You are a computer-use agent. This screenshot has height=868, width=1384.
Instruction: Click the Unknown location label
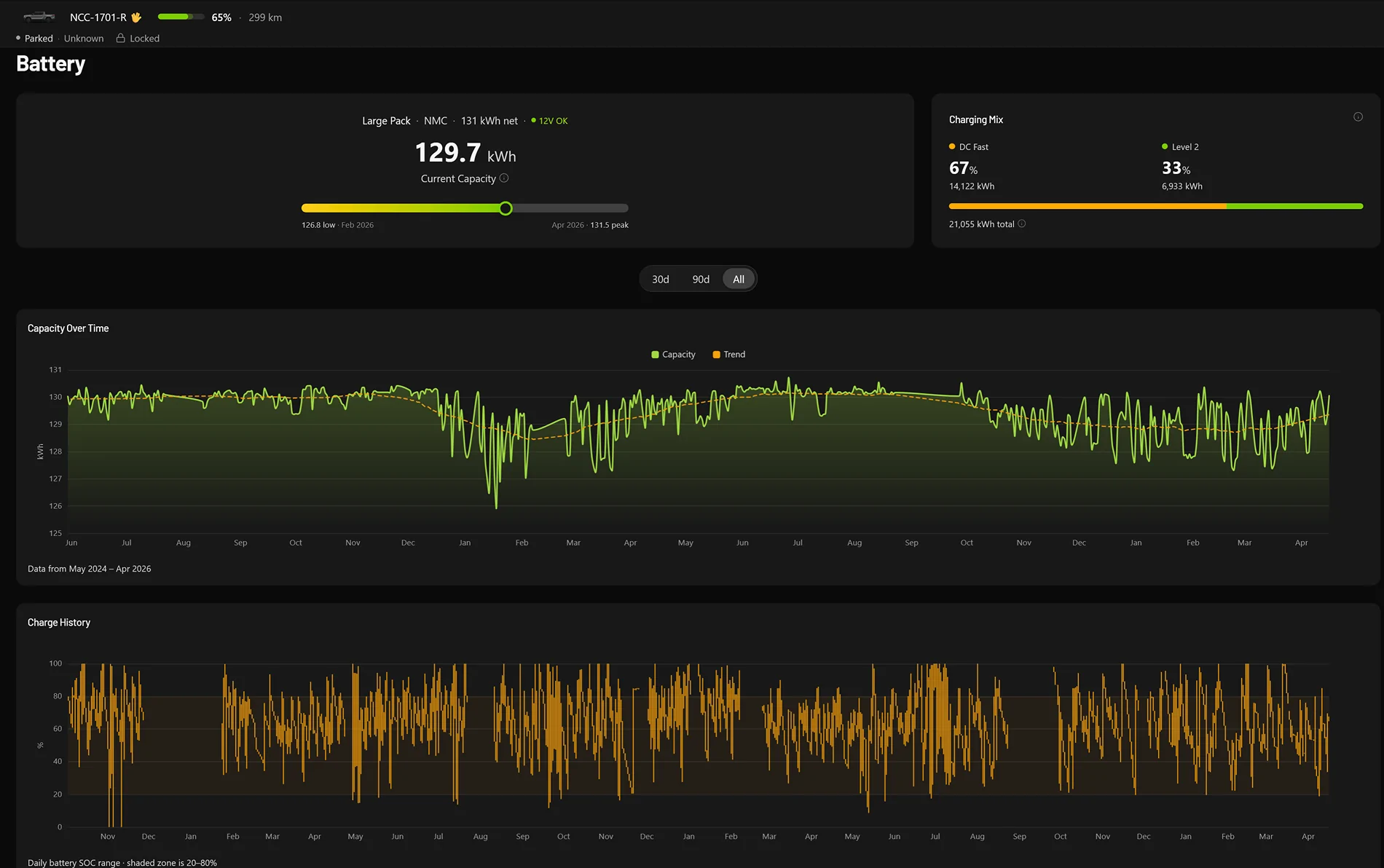tap(84, 38)
